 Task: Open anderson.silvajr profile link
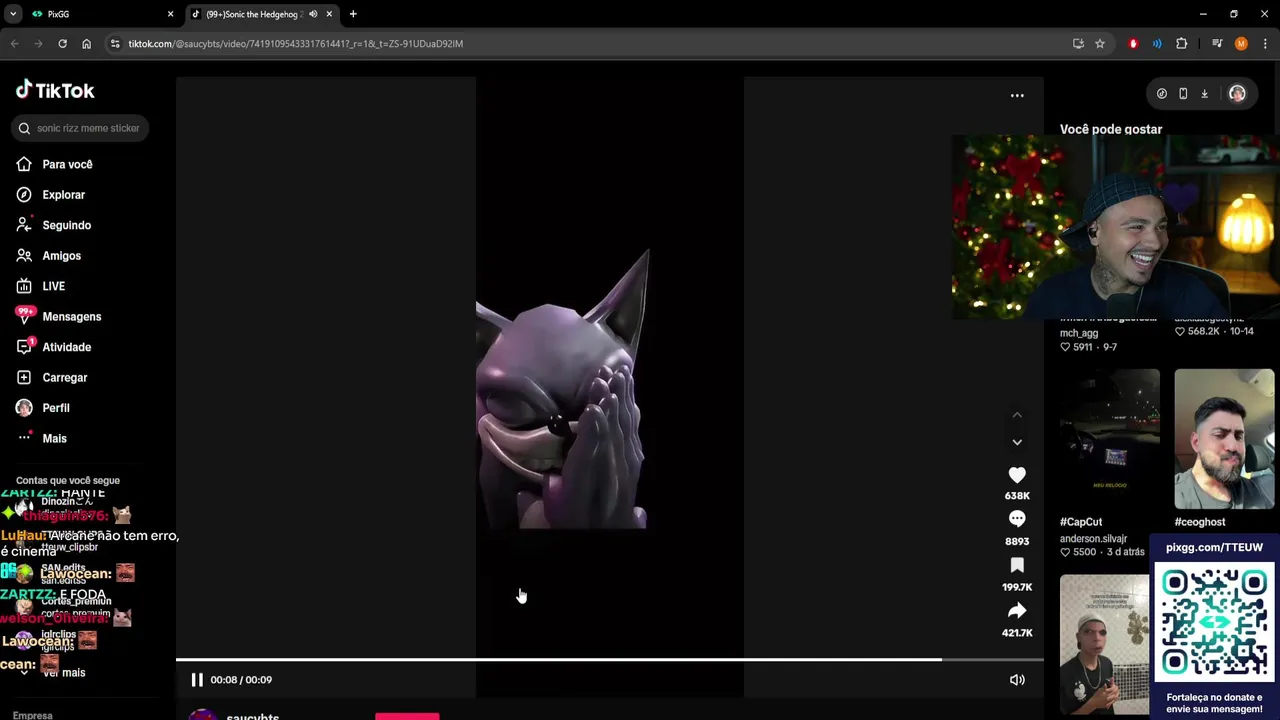click(1093, 539)
